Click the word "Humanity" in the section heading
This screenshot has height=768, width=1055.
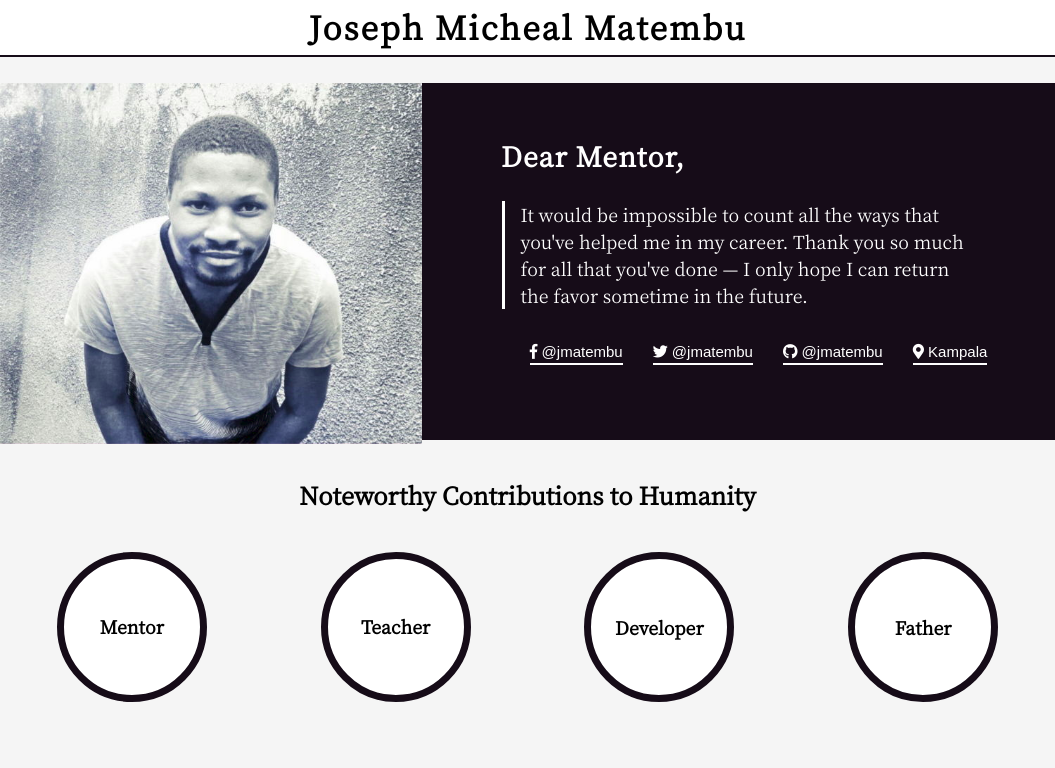[697, 497]
